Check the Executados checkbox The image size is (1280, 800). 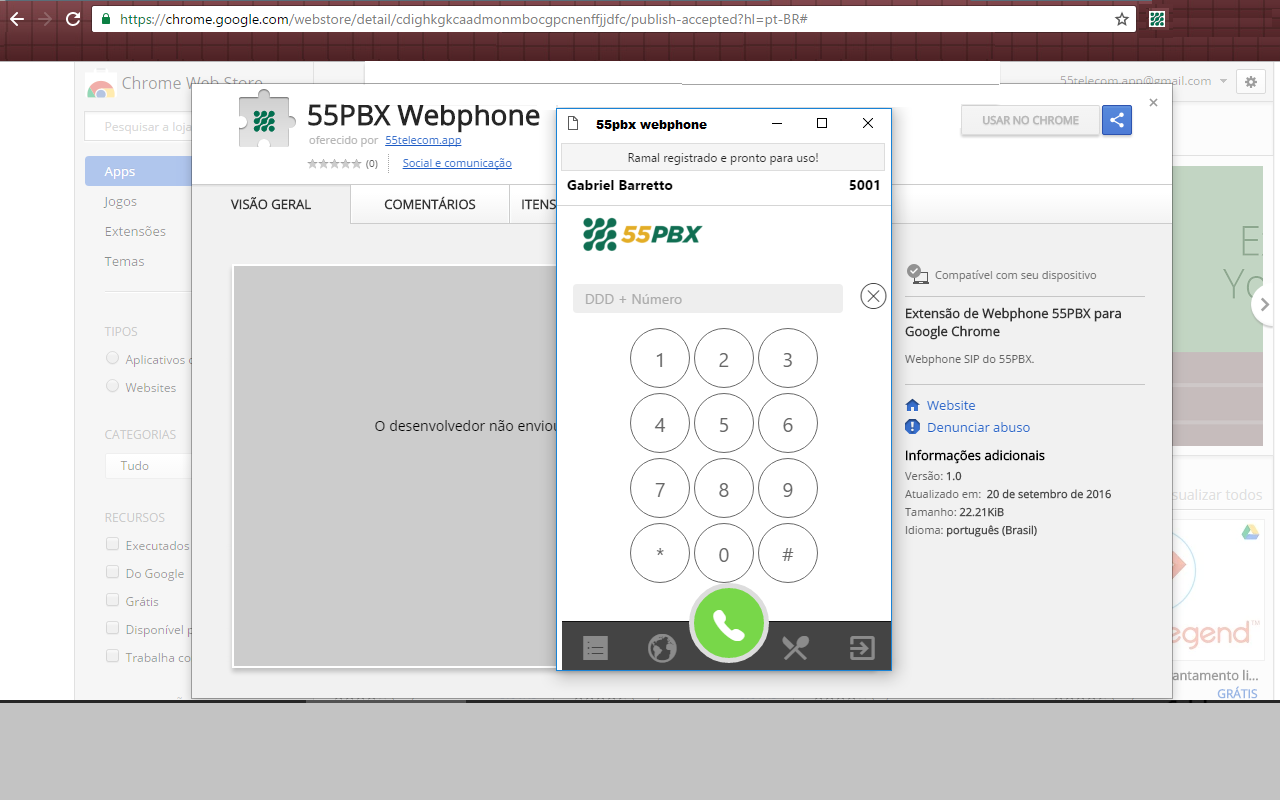(112, 545)
